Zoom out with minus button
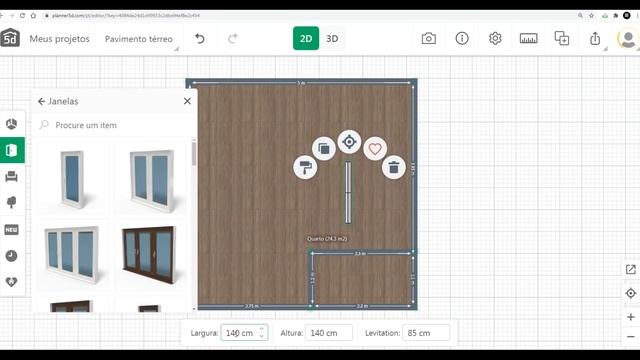640x360 pixels. tap(631, 337)
